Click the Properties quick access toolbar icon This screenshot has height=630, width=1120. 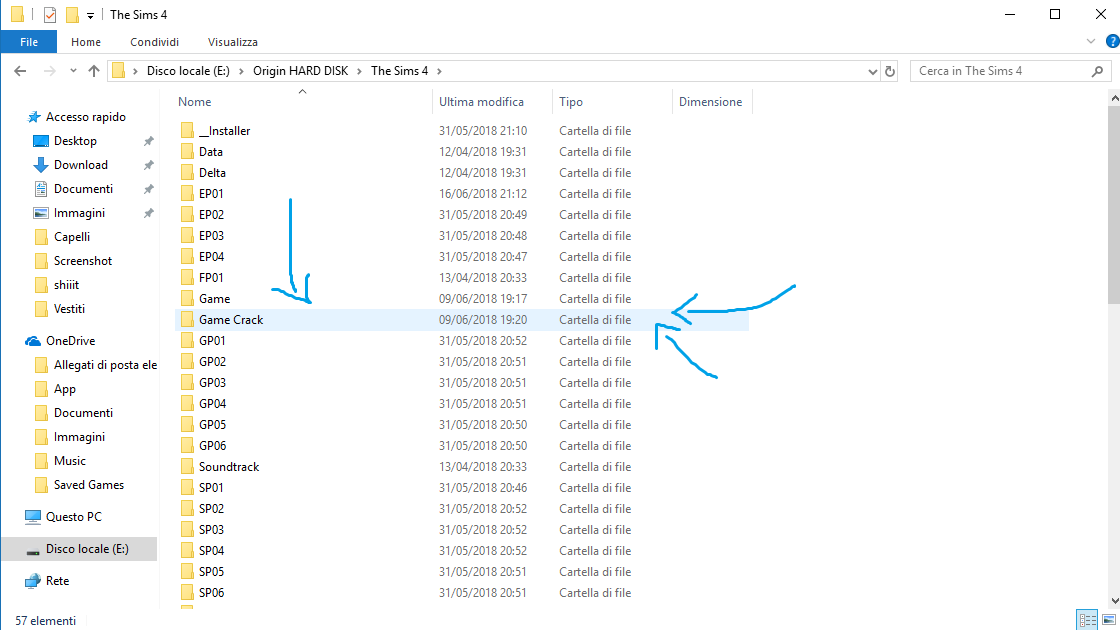(x=49, y=14)
